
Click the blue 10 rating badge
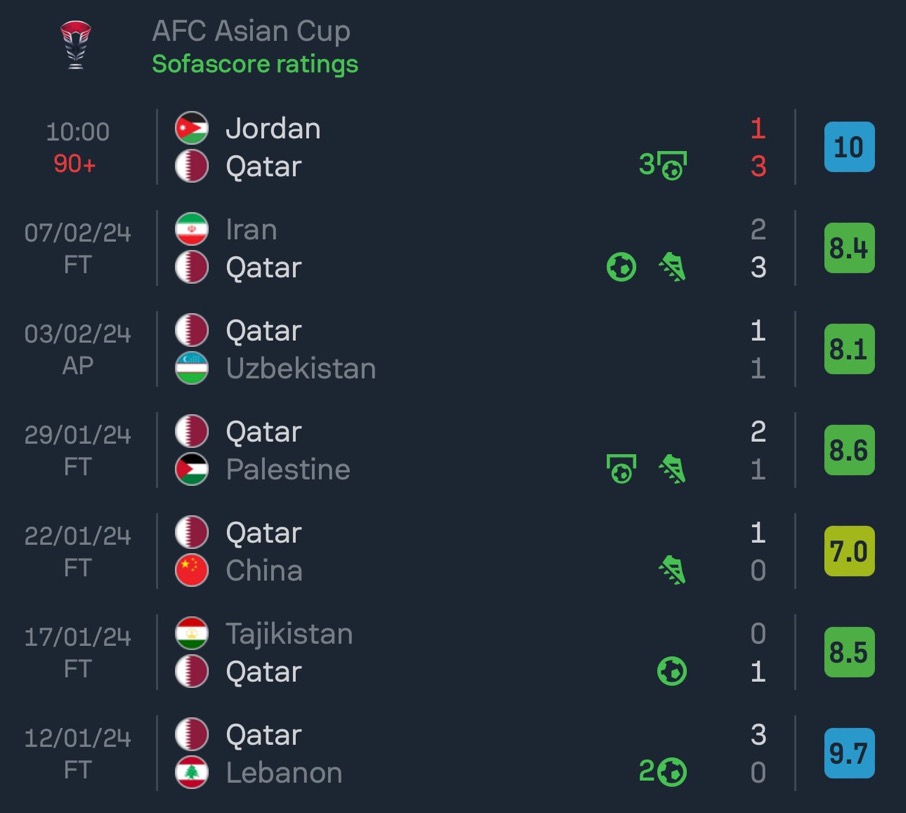tap(849, 147)
